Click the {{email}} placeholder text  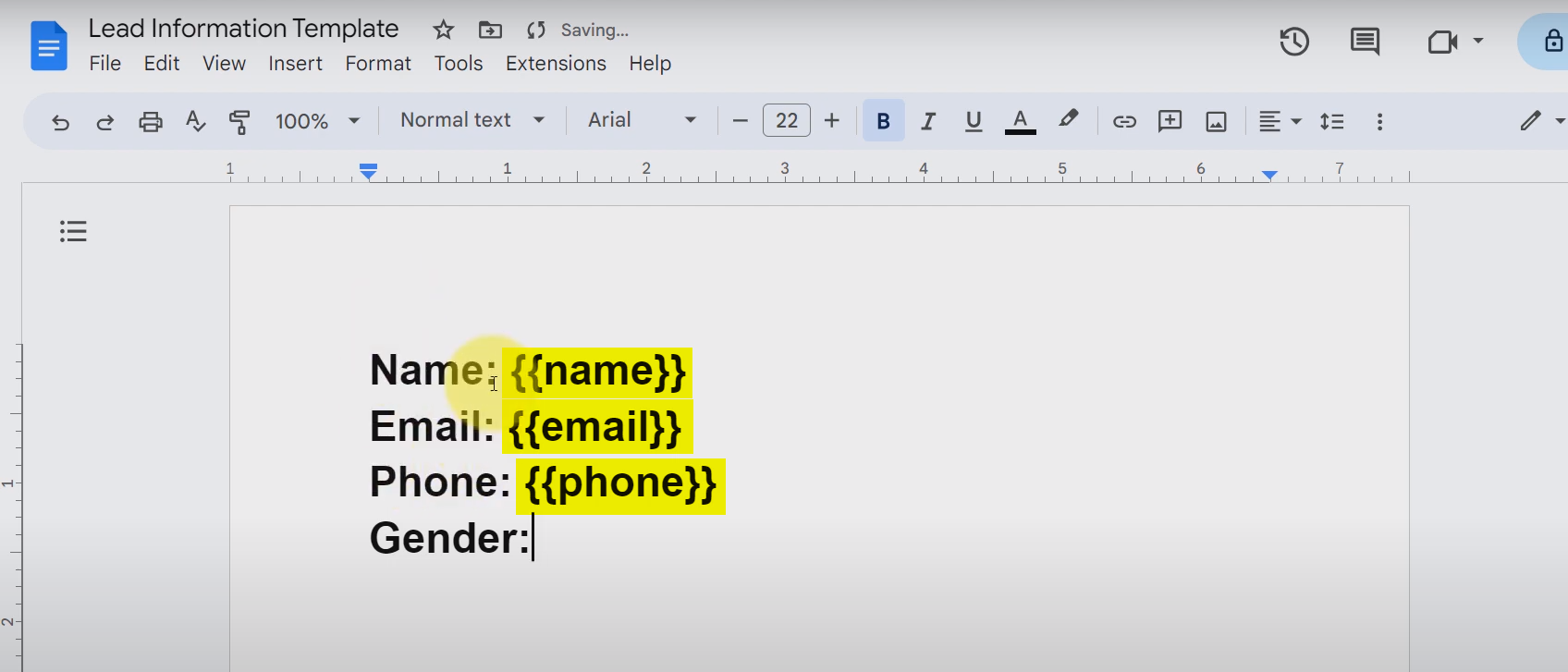click(x=594, y=427)
